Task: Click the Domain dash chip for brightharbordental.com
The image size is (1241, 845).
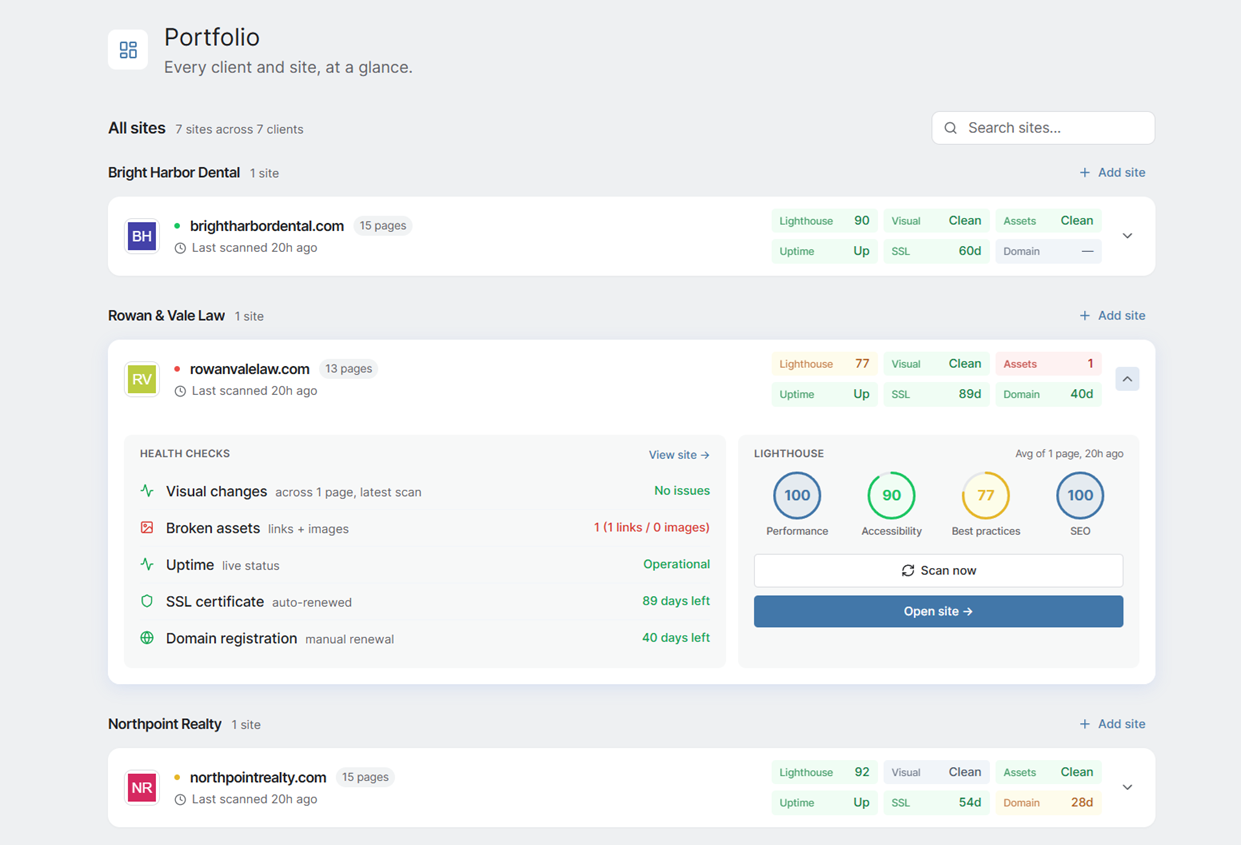Action: coord(1048,251)
